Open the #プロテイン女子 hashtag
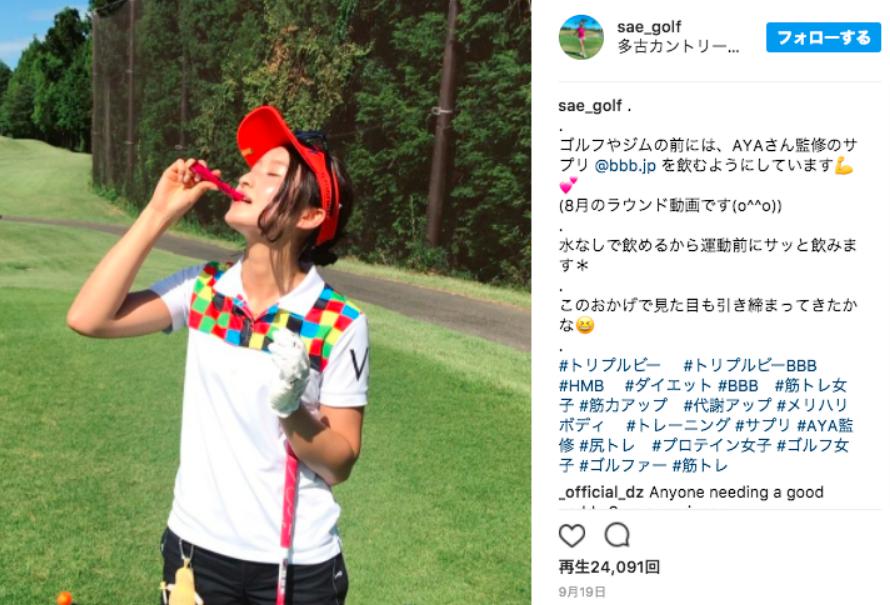This screenshot has height=605, width=890. [x=711, y=446]
